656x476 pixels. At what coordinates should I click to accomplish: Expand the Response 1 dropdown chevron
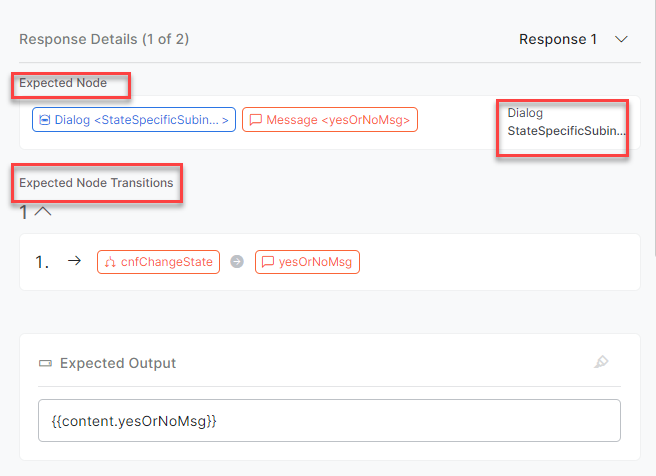pyautogui.click(x=621, y=40)
